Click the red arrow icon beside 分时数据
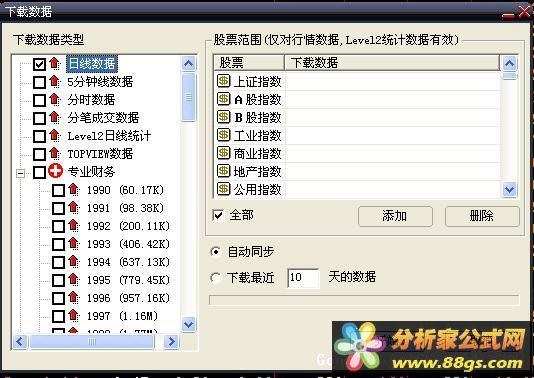 pos(54,99)
